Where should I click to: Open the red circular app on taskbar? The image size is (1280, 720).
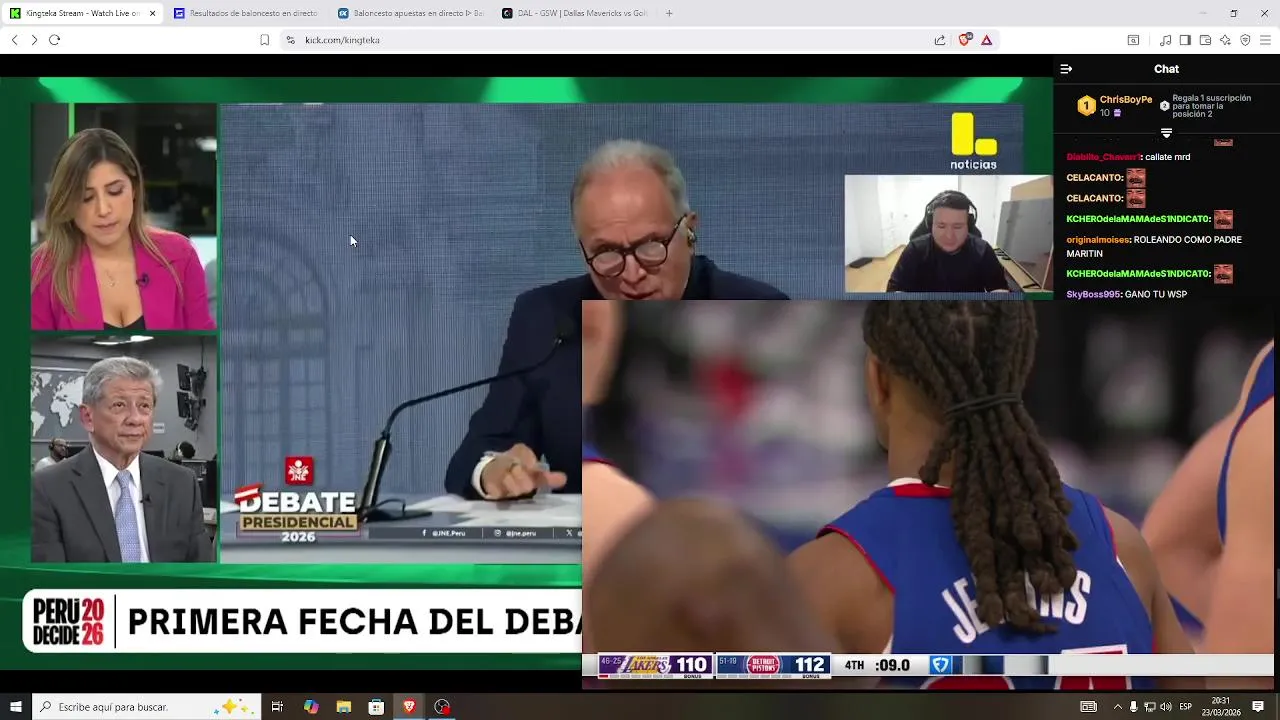[x=442, y=707]
